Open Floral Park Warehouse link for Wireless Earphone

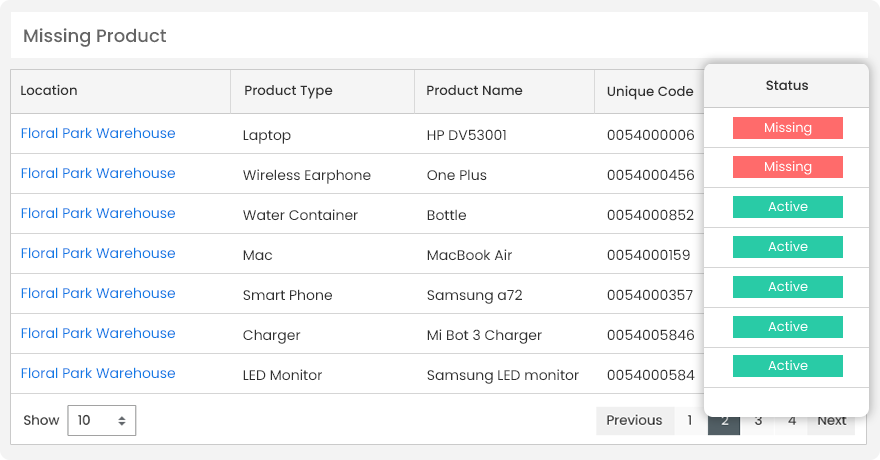click(x=98, y=173)
